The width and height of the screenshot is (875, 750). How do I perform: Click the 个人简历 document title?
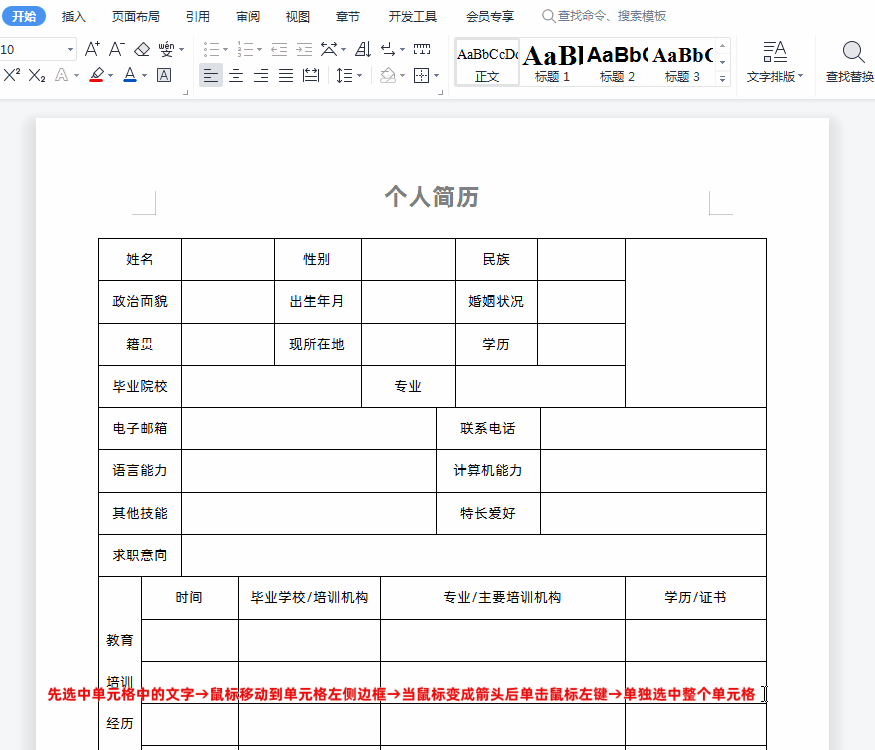[431, 196]
